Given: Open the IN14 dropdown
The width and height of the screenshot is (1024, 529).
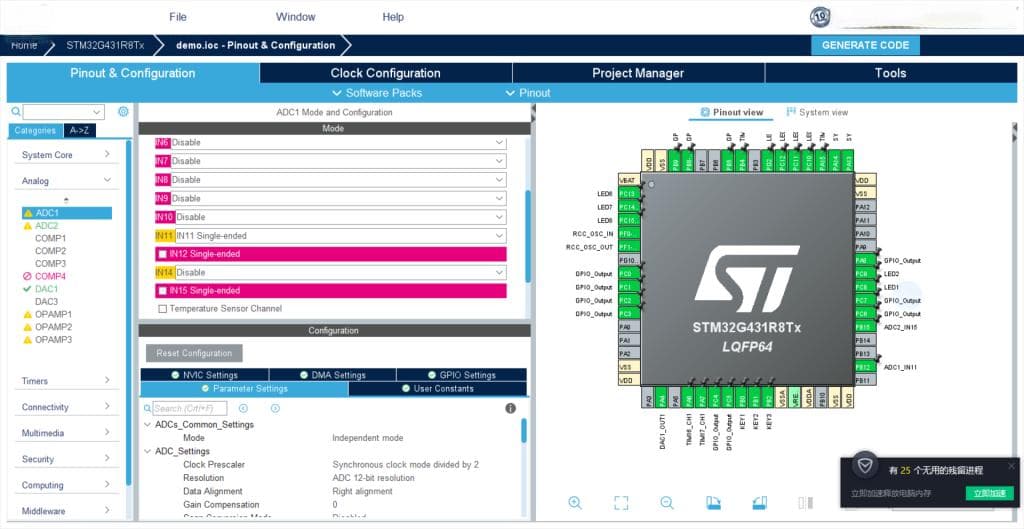Looking at the screenshot, I should pos(499,272).
